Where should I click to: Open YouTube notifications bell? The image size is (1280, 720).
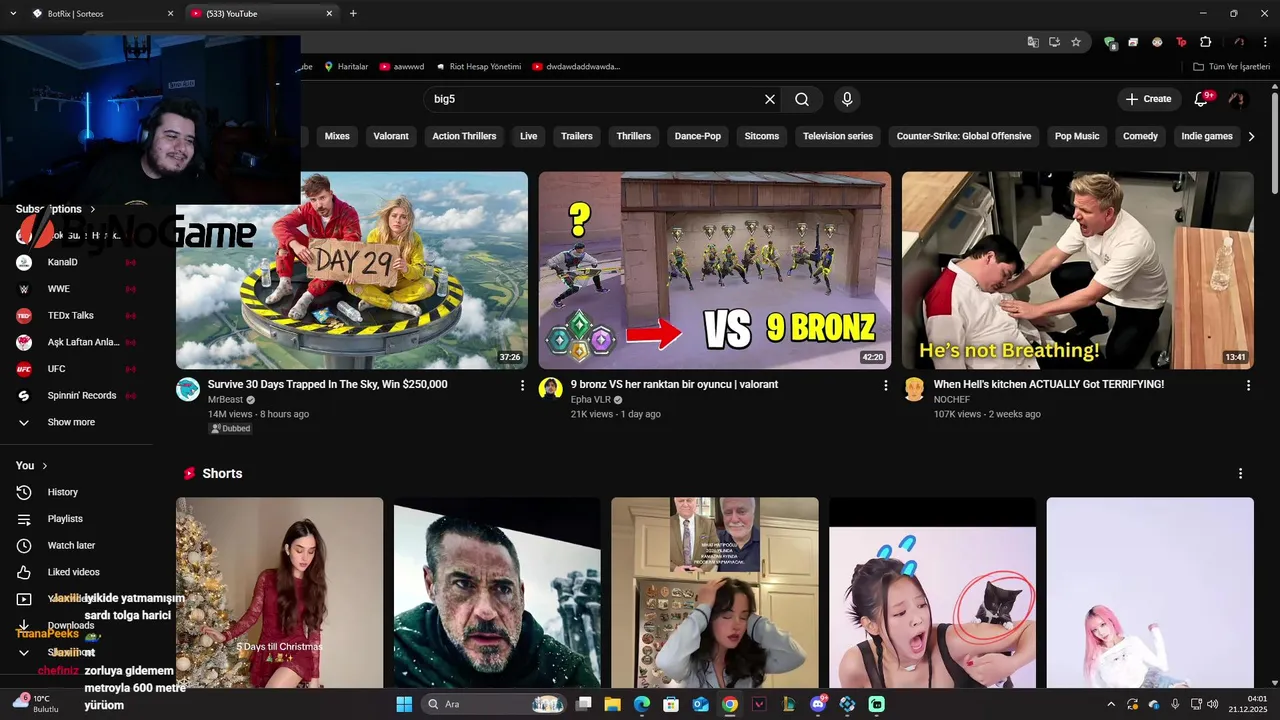point(1203,99)
